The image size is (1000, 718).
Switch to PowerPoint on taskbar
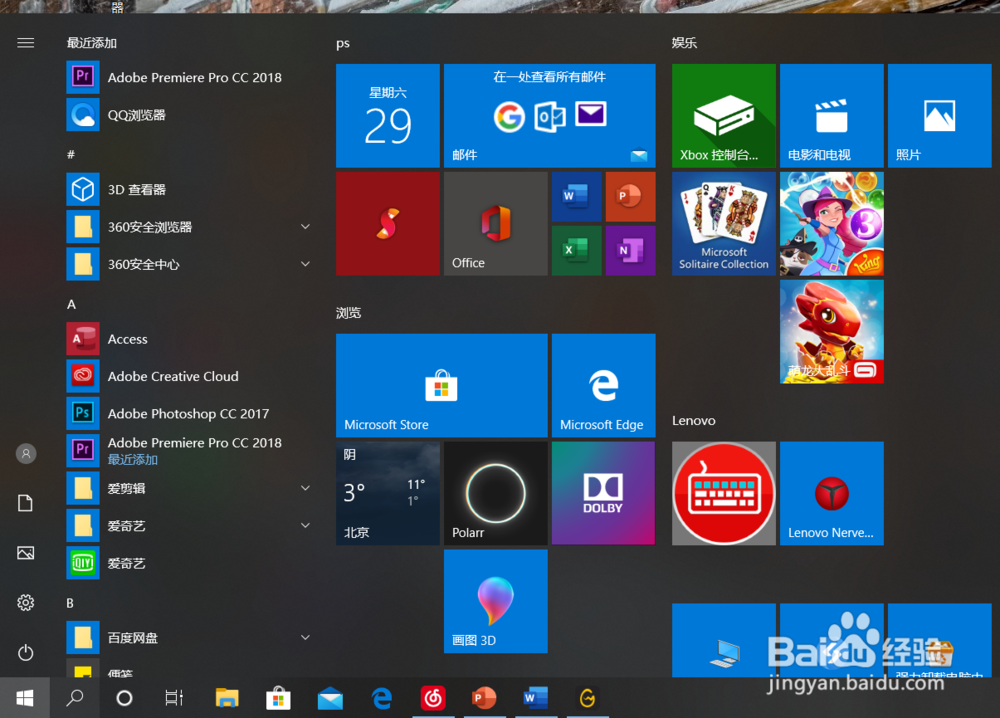[x=484, y=698]
